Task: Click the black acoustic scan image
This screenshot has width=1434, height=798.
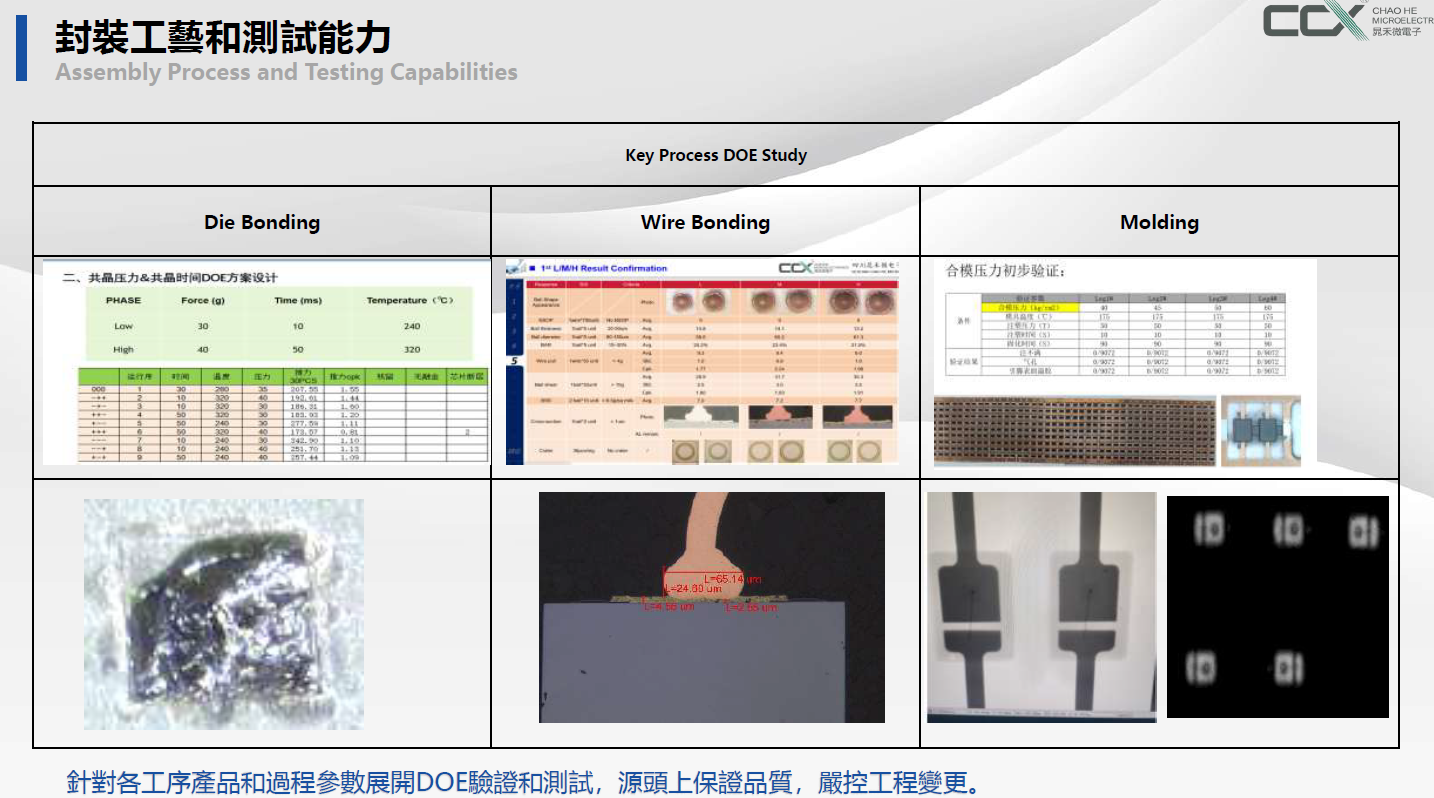Action: tap(1277, 607)
